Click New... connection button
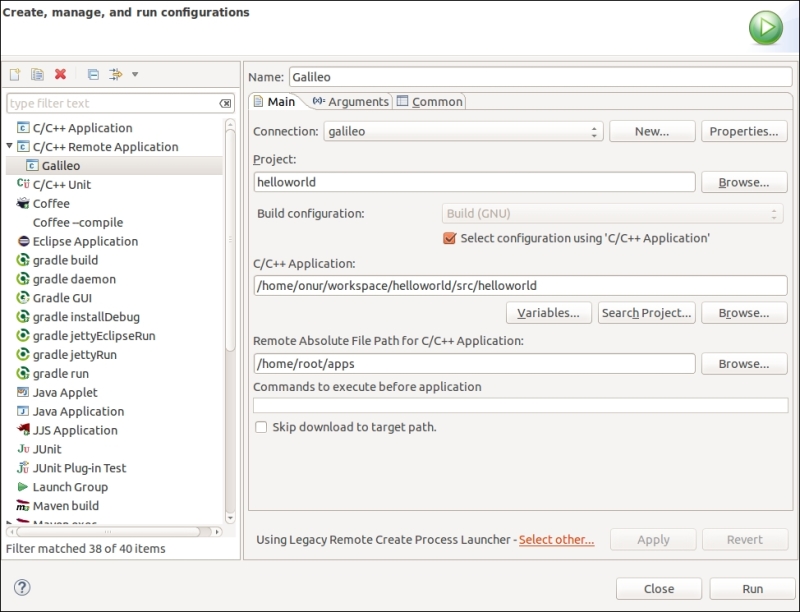The height and width of the screenshot is (612, 800). coord(652,132)
